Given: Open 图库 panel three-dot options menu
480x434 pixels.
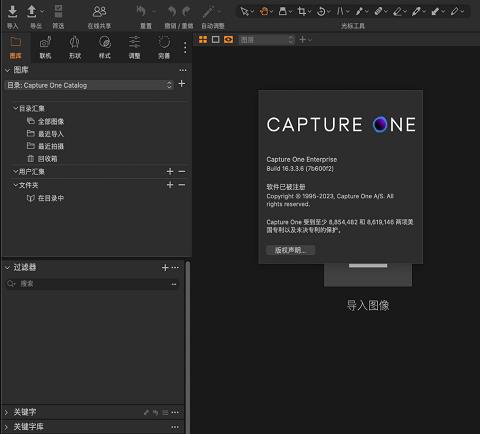Looking at the screenshot, I should click(183, 70).
